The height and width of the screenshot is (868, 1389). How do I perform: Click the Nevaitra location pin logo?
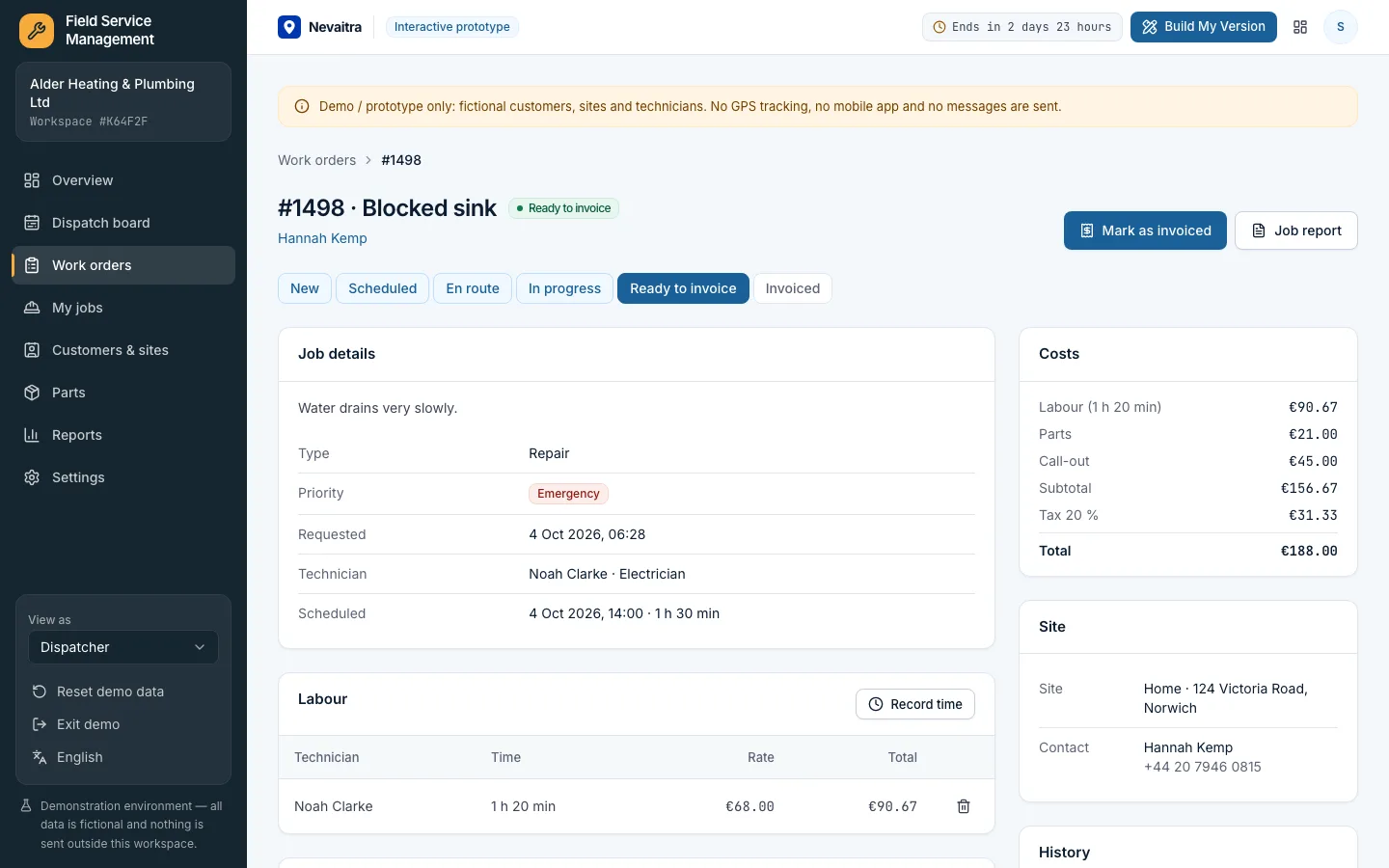point(289,27)
